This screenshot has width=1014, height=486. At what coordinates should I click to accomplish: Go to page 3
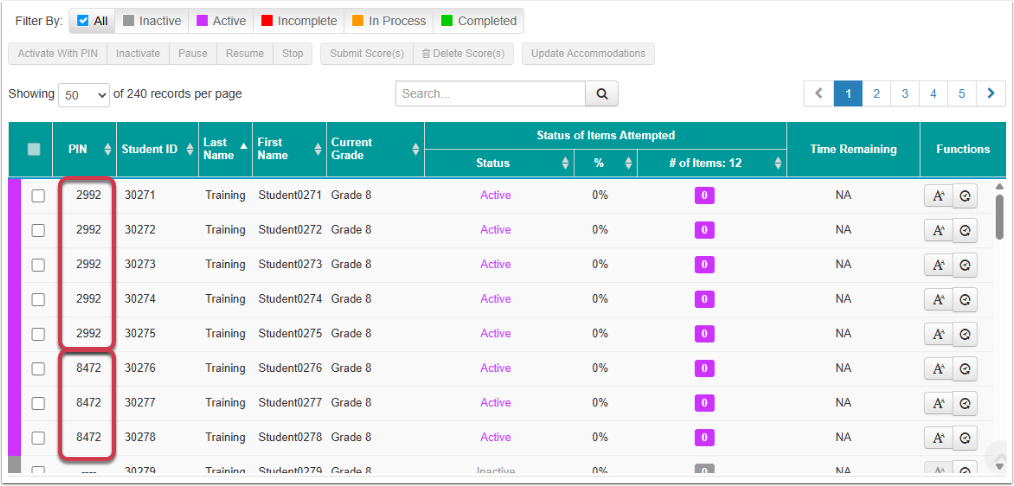pyautogui.click(x=905, y=94)
